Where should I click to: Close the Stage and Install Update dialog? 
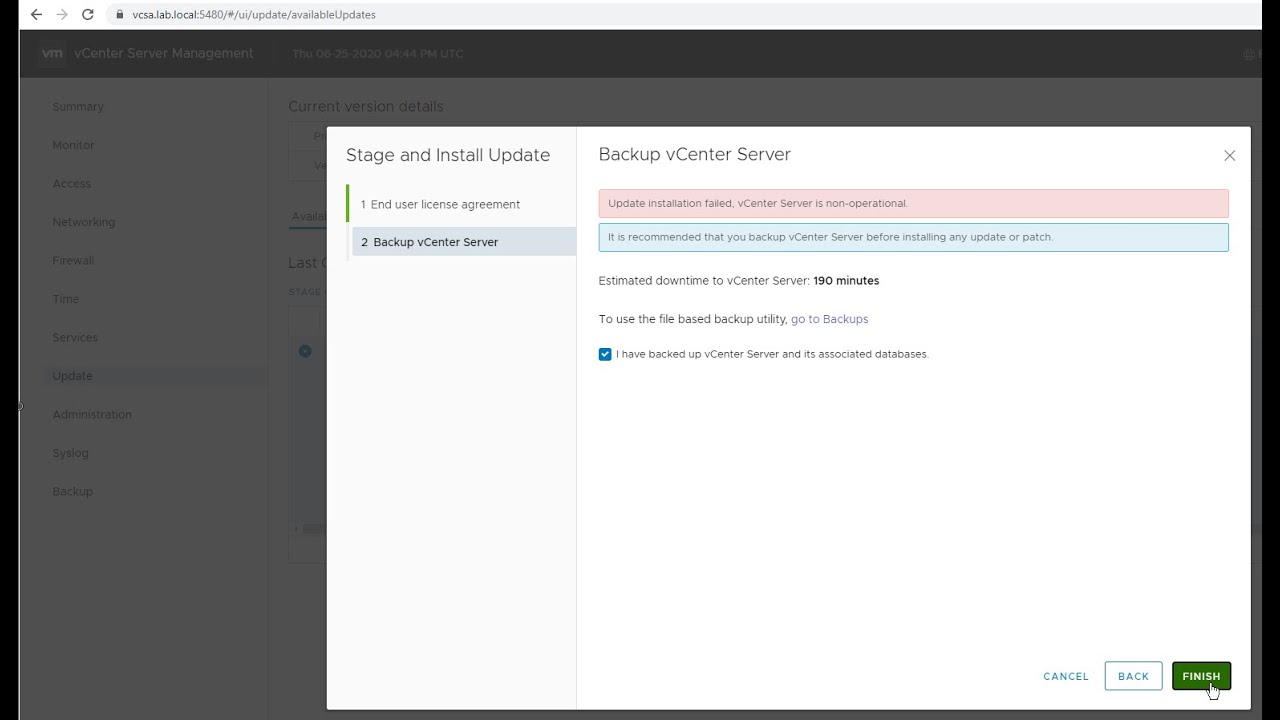pos(1229,156)
